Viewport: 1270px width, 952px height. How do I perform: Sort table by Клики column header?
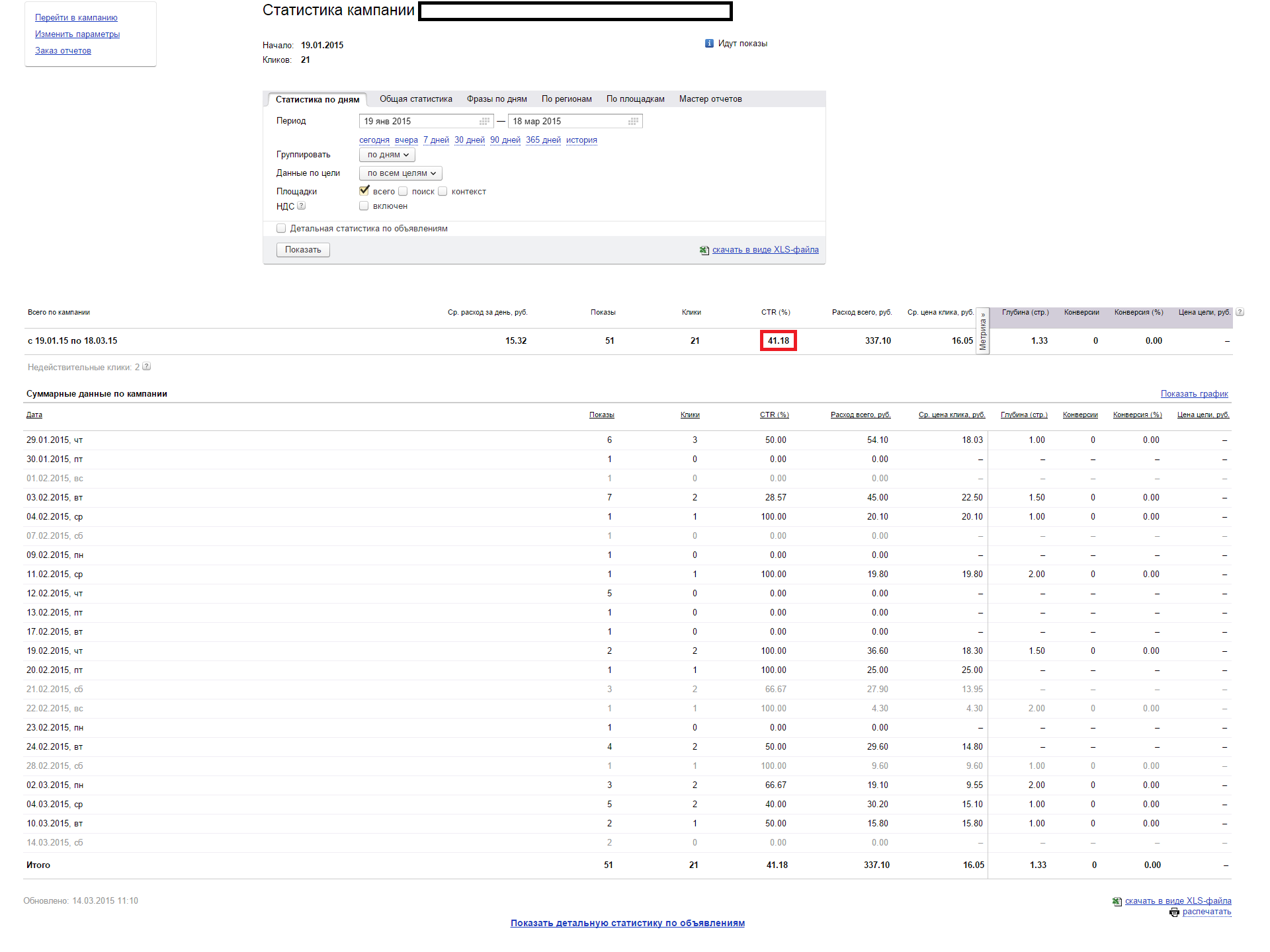point(690,415)
